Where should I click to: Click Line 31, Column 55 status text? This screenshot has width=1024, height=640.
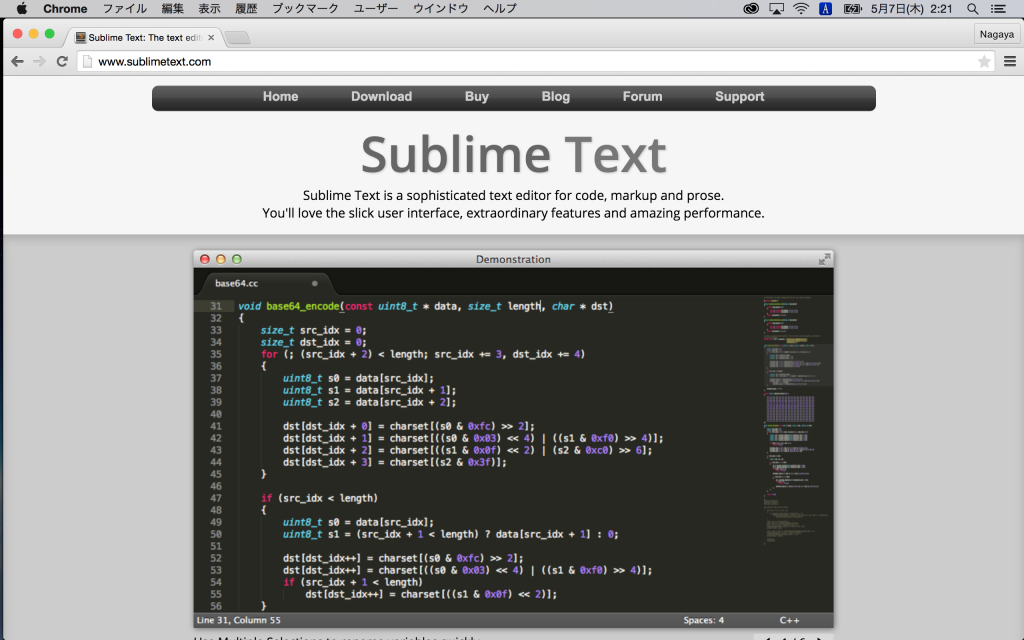238,620
